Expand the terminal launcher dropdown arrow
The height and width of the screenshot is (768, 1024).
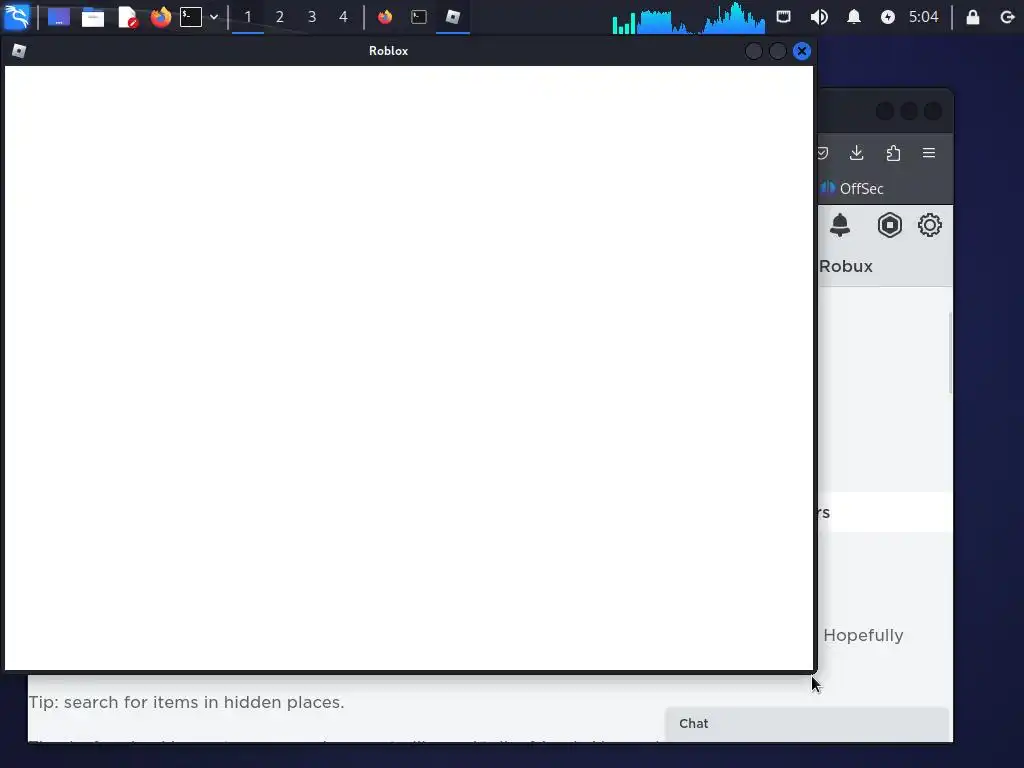[214, 17]
